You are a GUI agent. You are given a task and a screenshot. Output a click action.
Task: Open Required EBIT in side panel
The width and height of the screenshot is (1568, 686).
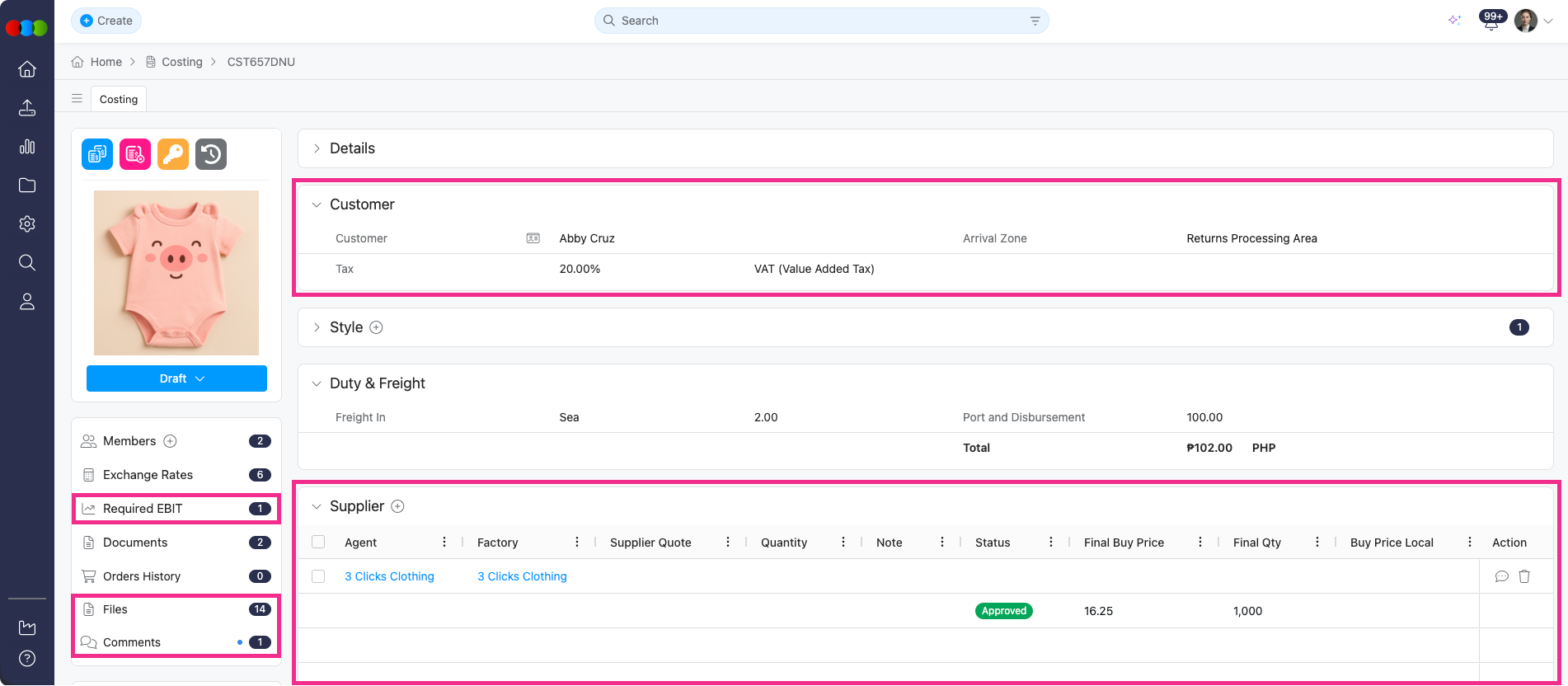tap(143, 509)
